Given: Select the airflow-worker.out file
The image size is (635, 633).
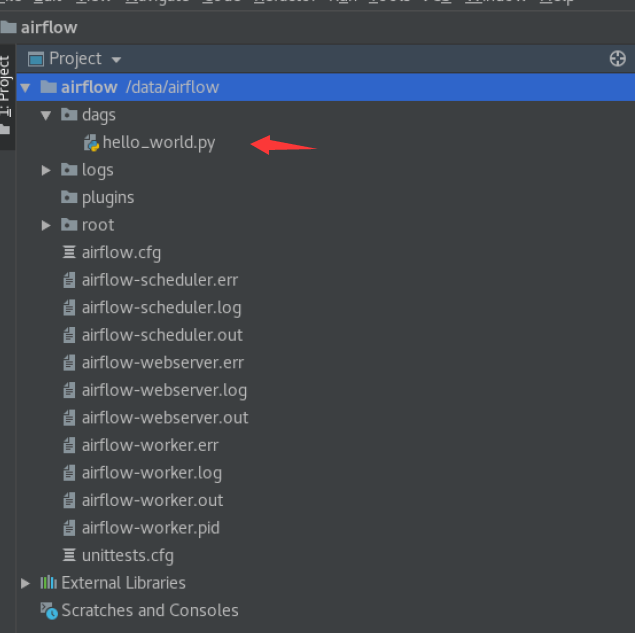Looking at the screenshot, I should pos(152,500).
